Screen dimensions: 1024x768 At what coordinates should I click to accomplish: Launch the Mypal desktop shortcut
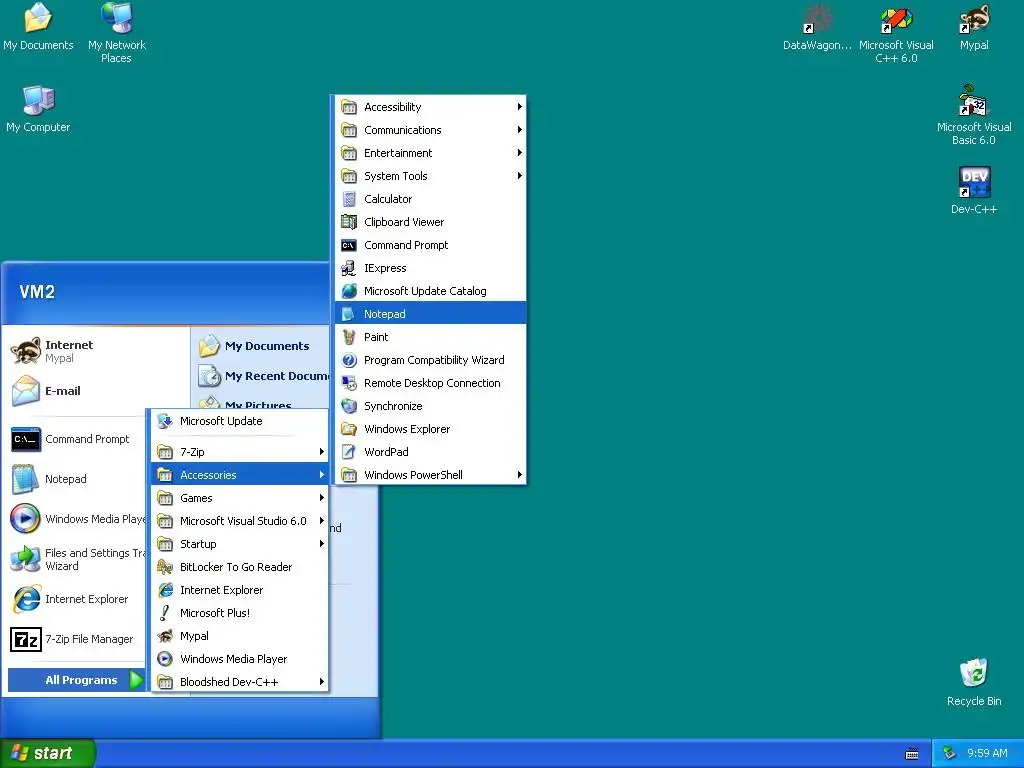point(974,27)
